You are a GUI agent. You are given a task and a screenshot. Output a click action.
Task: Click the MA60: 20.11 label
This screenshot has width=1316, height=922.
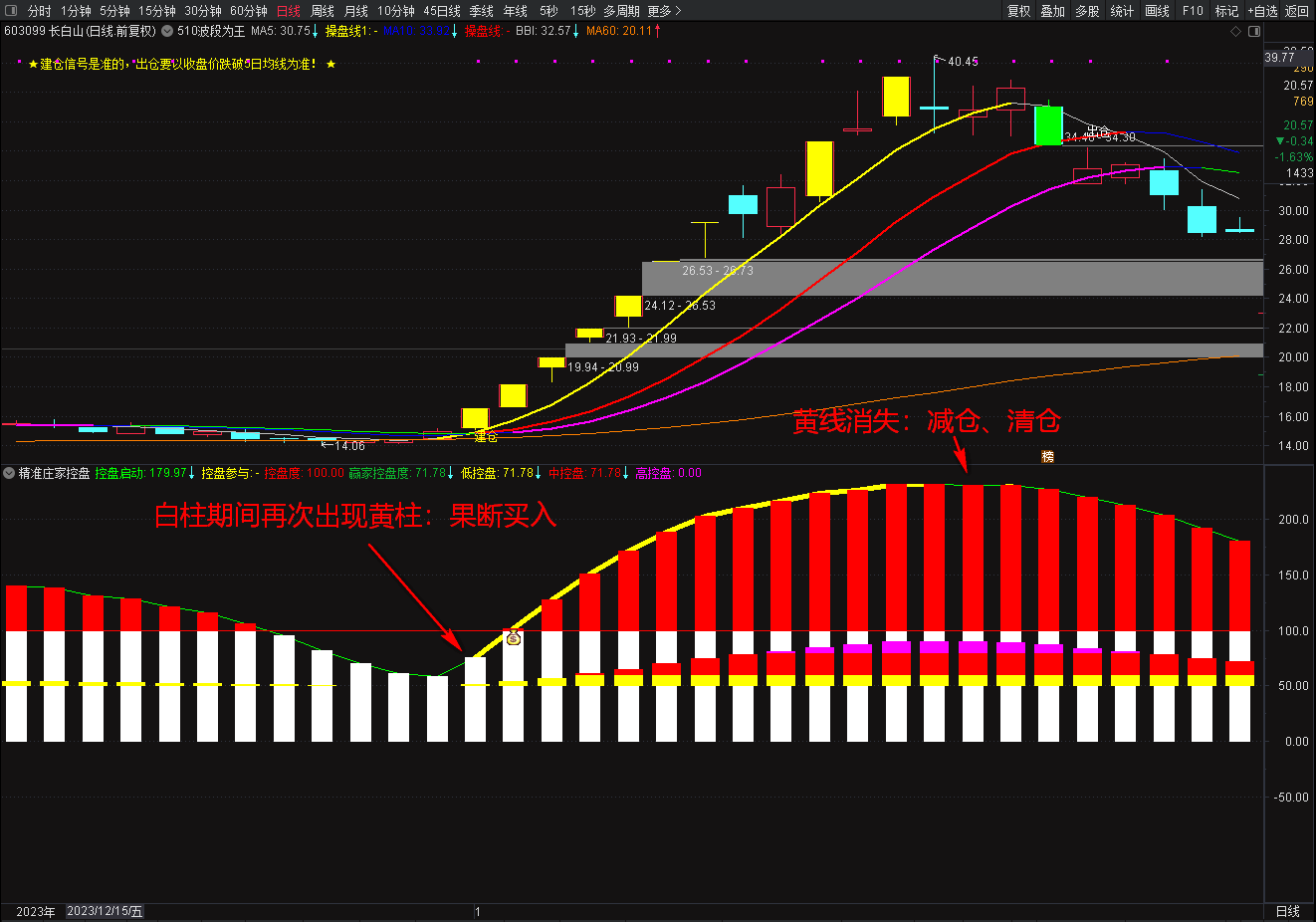point(623,31)
